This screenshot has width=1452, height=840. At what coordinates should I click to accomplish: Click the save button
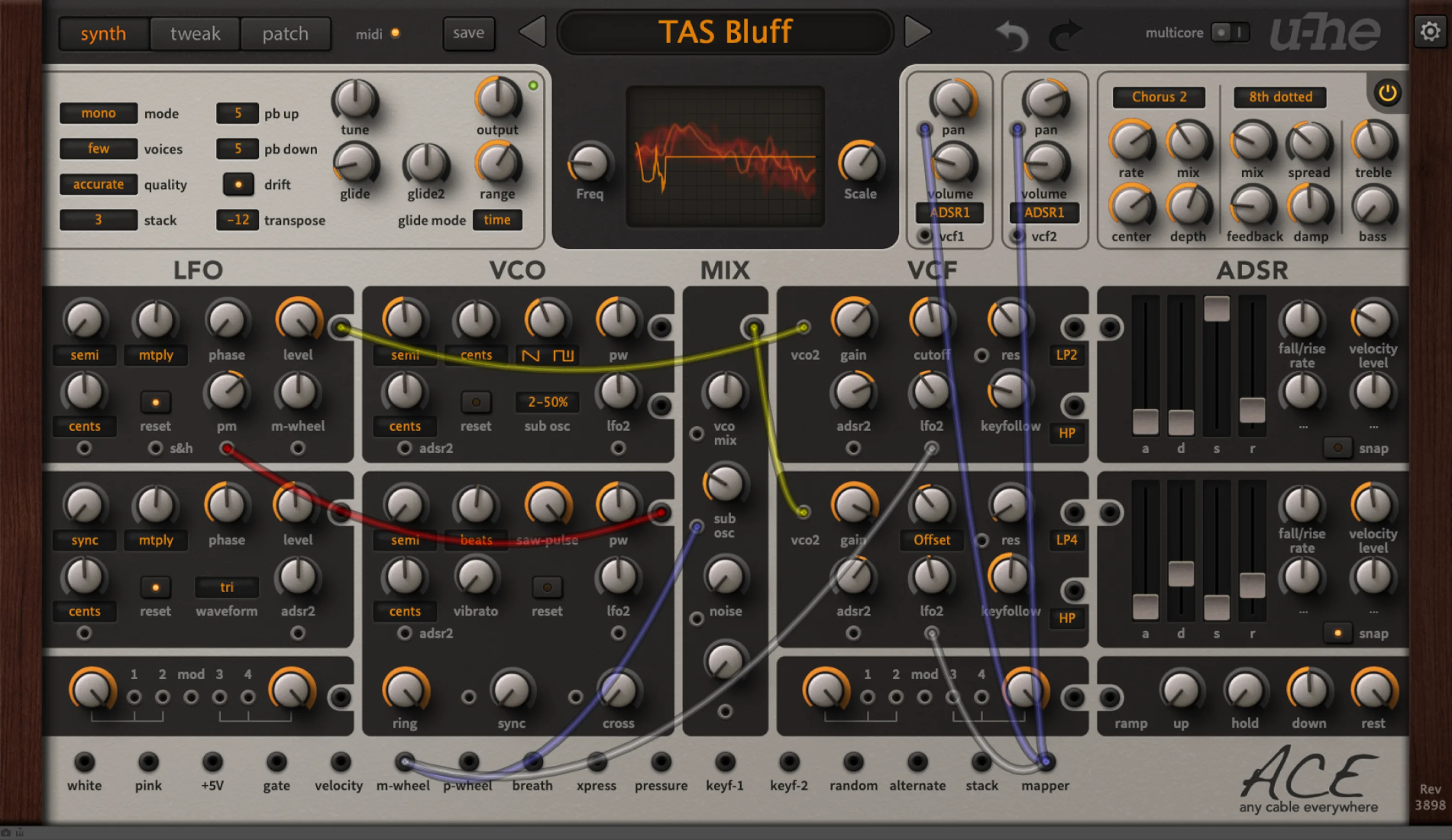tap(468, 33)
